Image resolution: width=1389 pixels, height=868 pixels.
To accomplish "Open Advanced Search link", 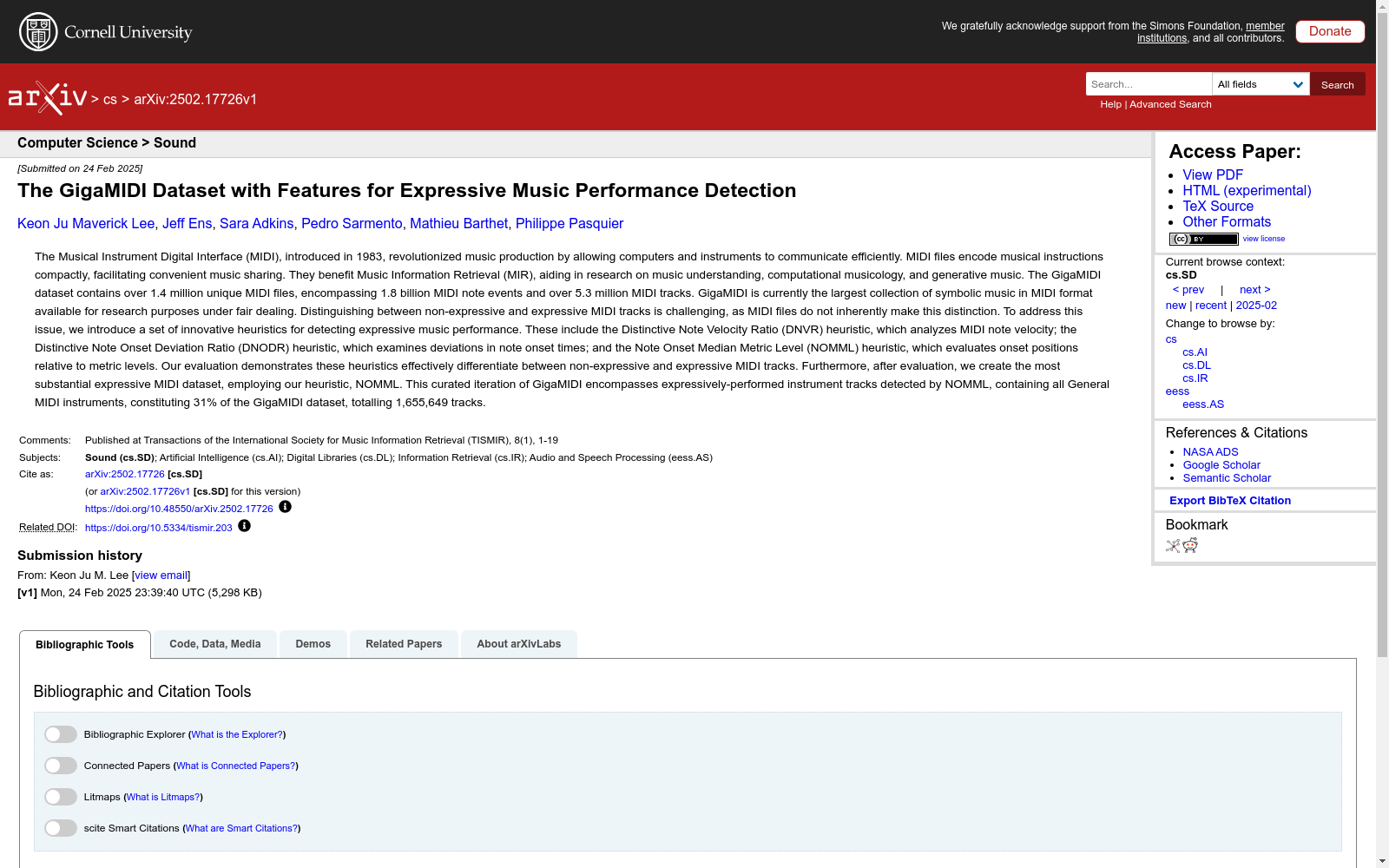I will click(x=1170, y=104).
